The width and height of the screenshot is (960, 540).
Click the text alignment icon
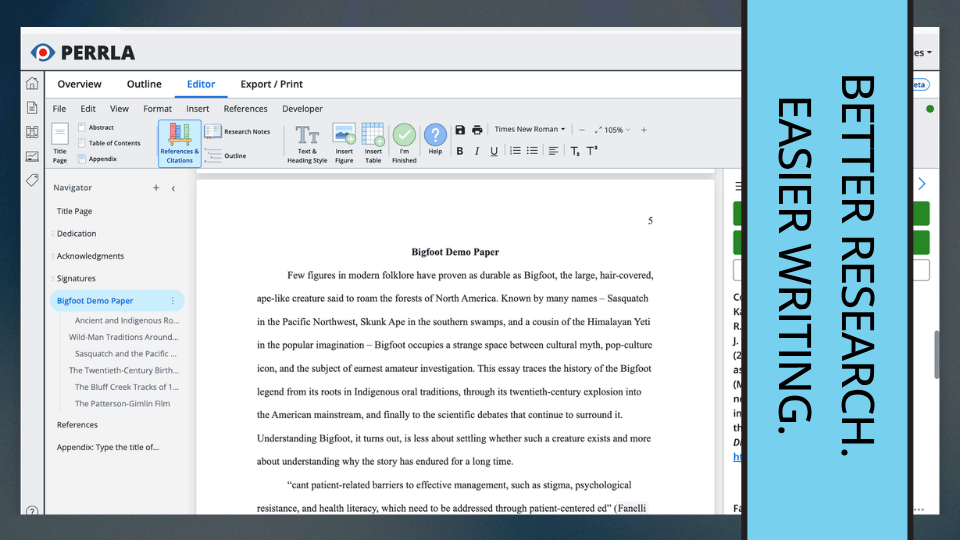tap(553, 151)
